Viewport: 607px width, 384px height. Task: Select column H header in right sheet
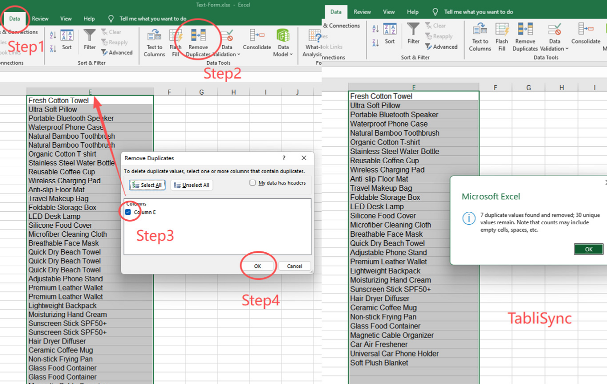(562, 87)
